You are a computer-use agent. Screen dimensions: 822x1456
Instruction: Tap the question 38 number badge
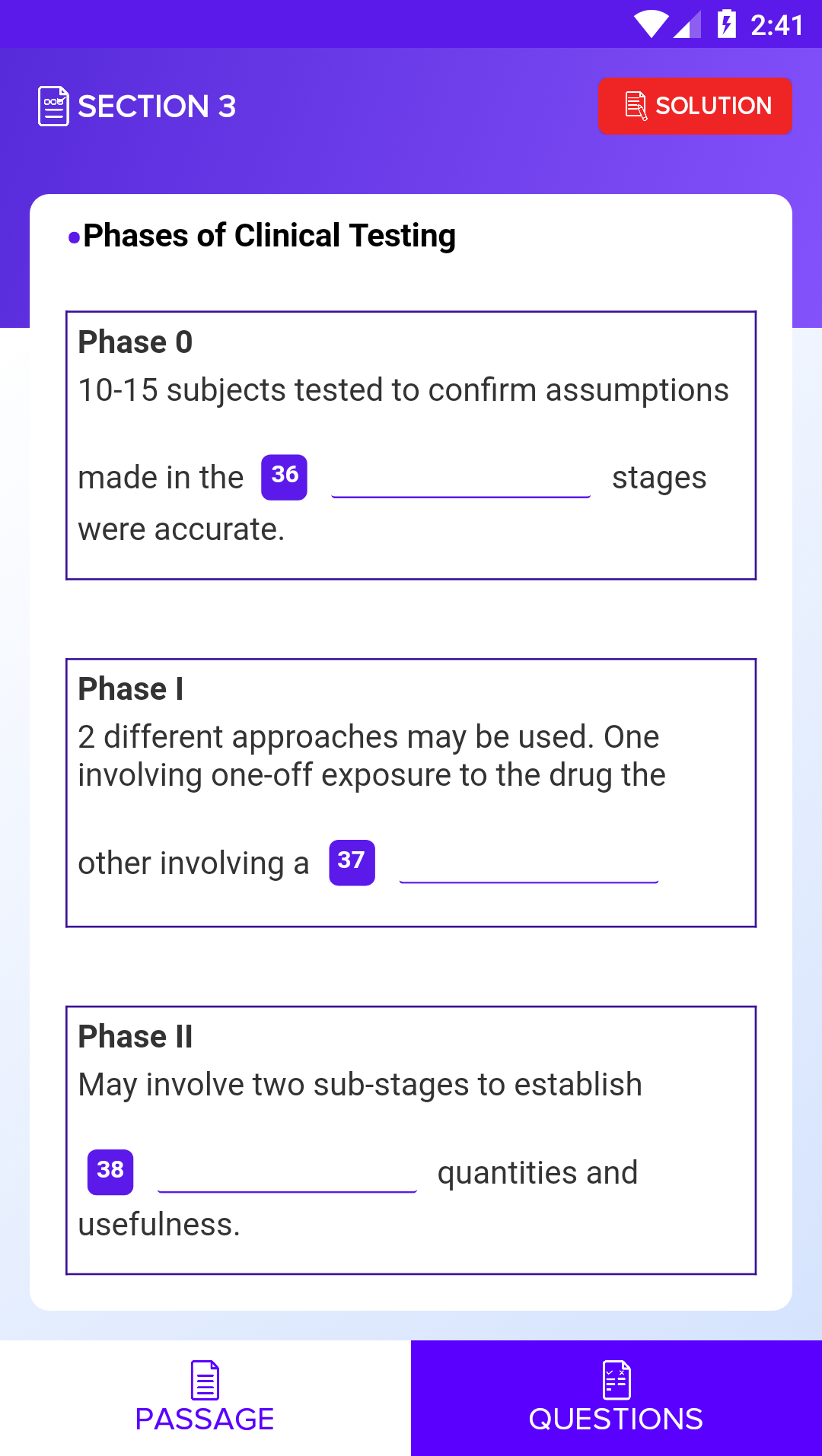pos(110,1171)
